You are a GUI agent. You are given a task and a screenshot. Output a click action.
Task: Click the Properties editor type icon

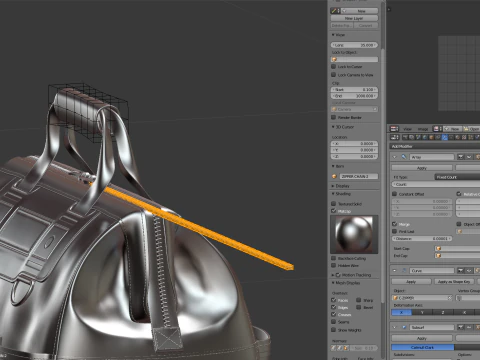(394, 137)
